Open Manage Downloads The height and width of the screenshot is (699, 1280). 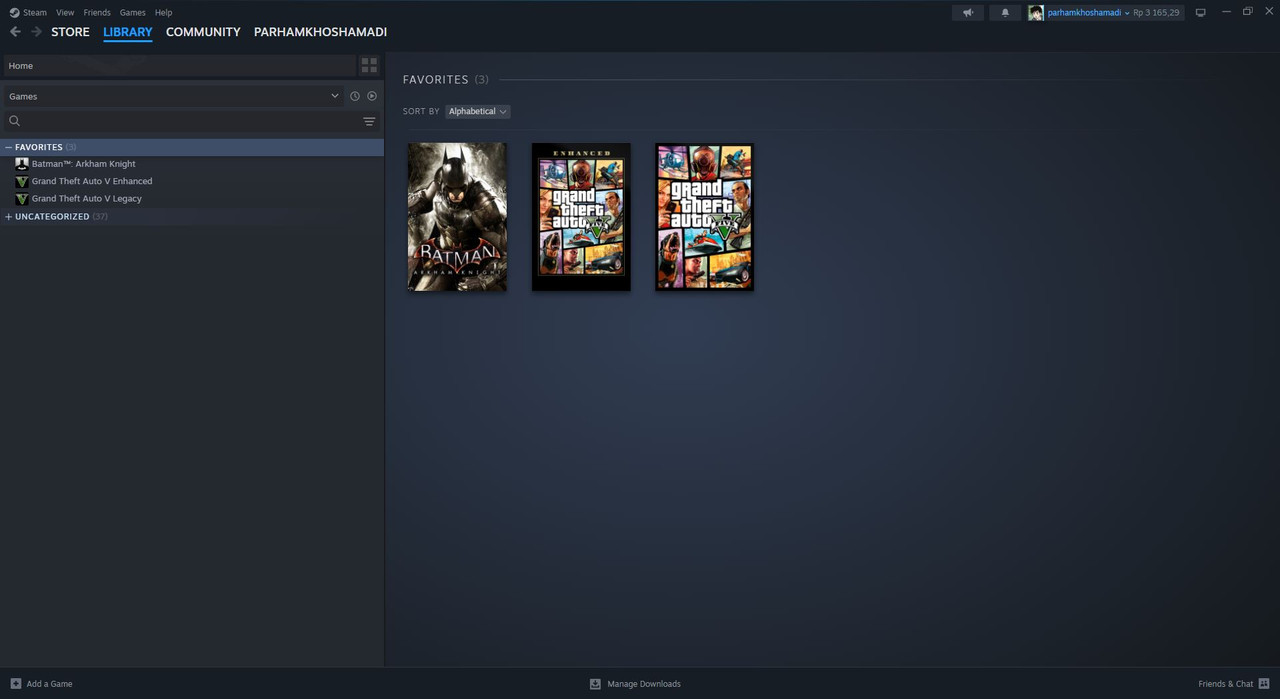(x=644, y=684)
